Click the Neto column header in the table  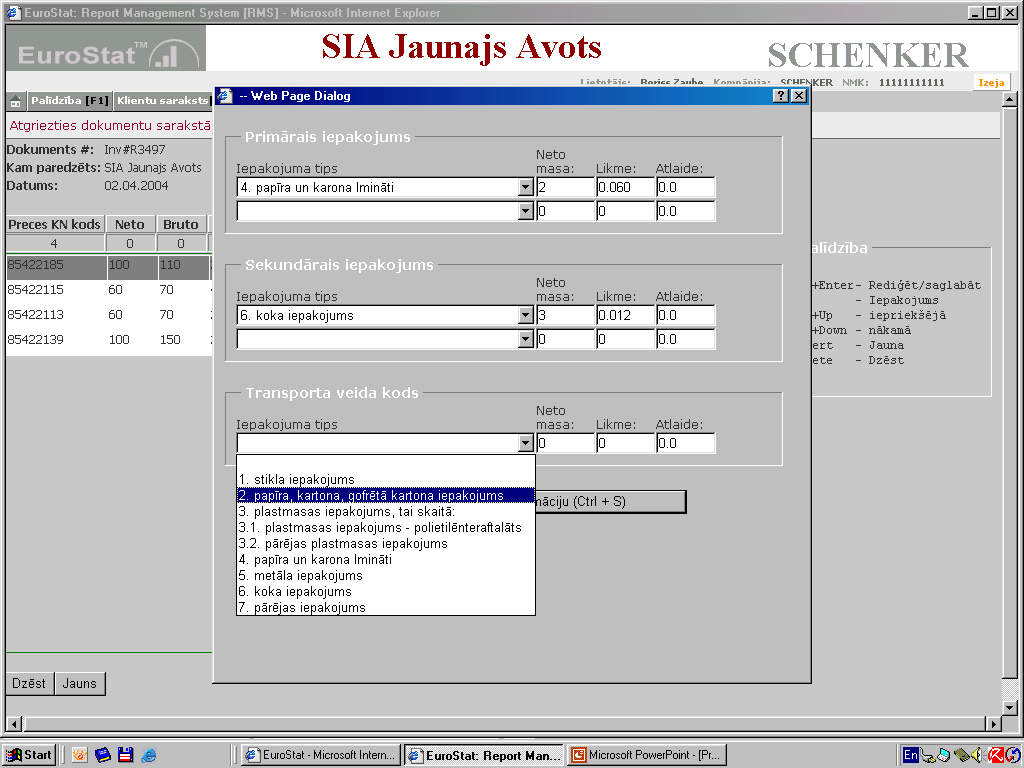(x=130, y=225)
